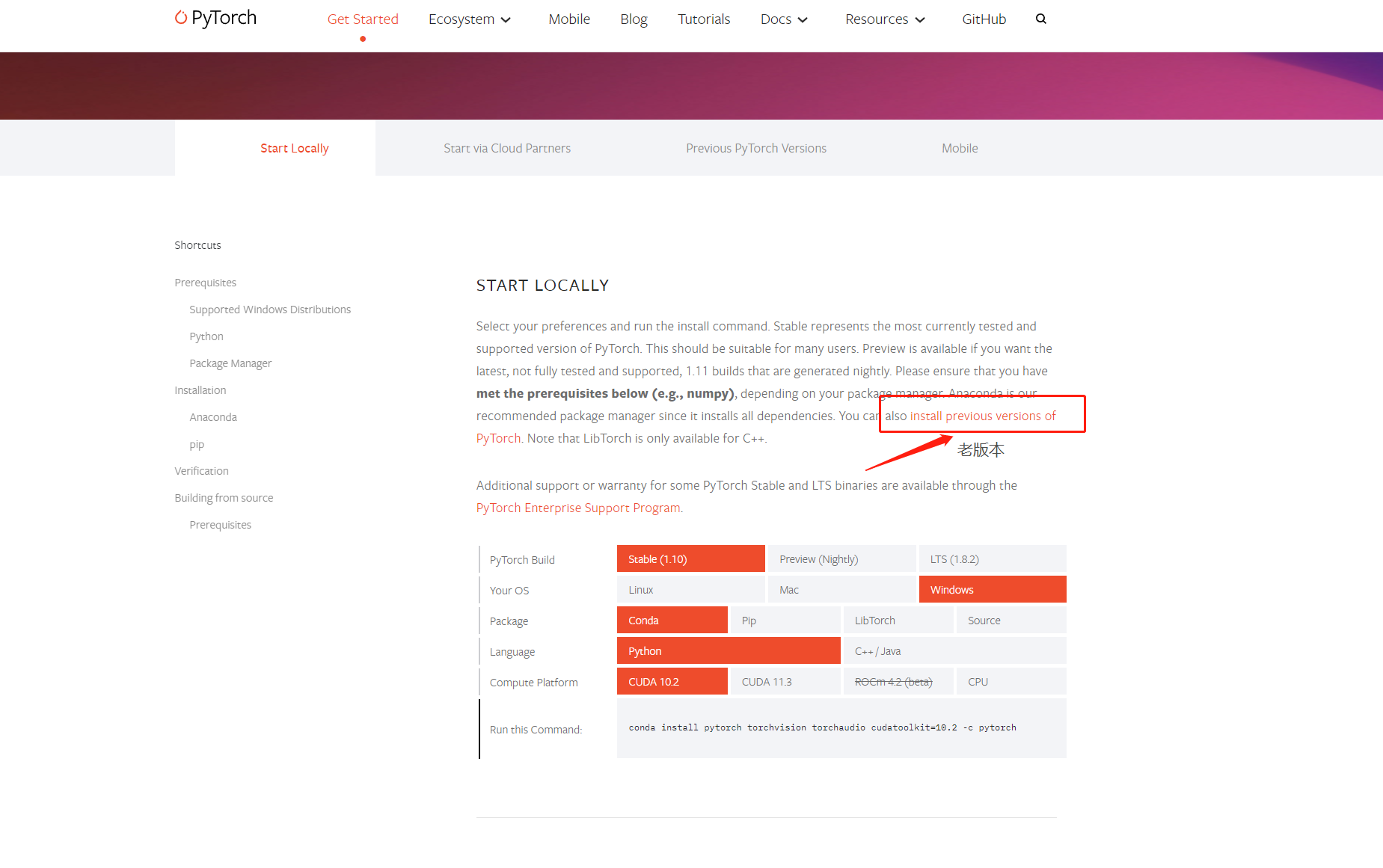This screenshot has width=1383, height=868.
Task: Choose Mac as your OS
Action: (x=841, y=590)
